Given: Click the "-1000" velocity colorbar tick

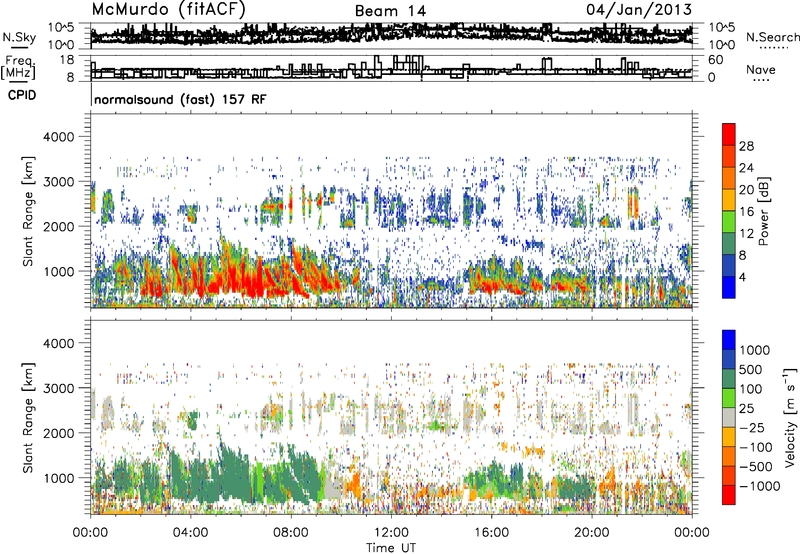Looking at the screenshot, I should click(759, 486).
